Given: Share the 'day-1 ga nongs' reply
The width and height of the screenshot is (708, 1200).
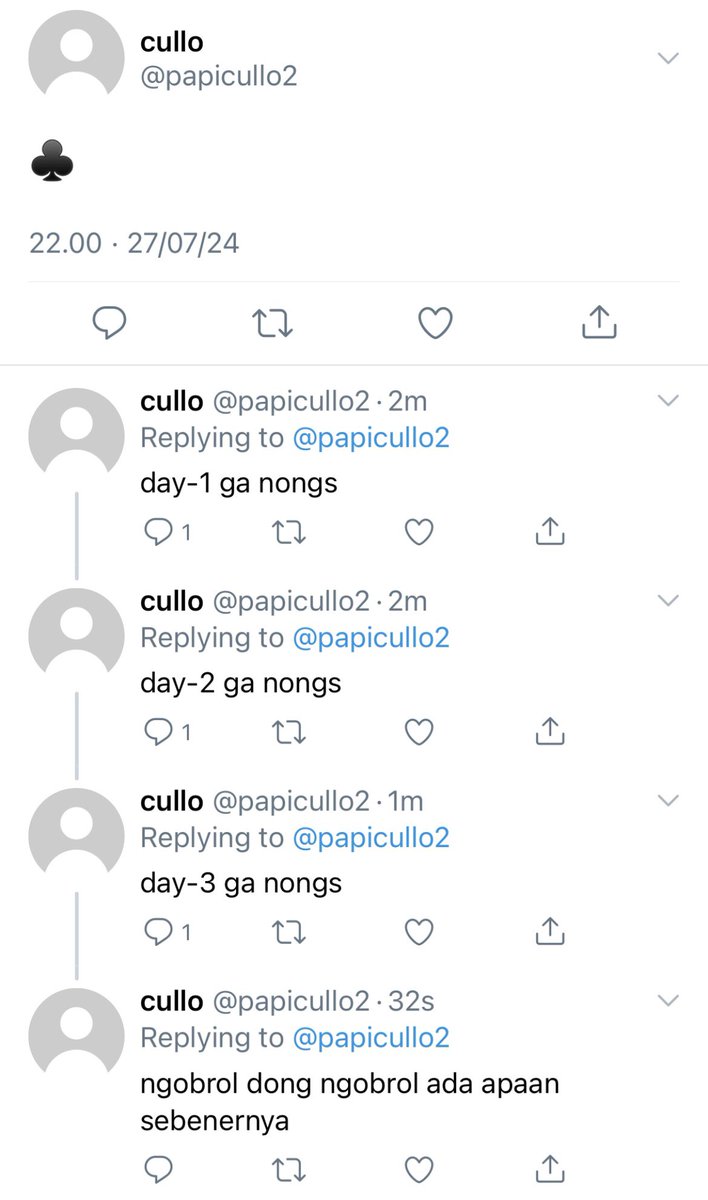Looking at the screenshot, I should click(x=550, y=532).
